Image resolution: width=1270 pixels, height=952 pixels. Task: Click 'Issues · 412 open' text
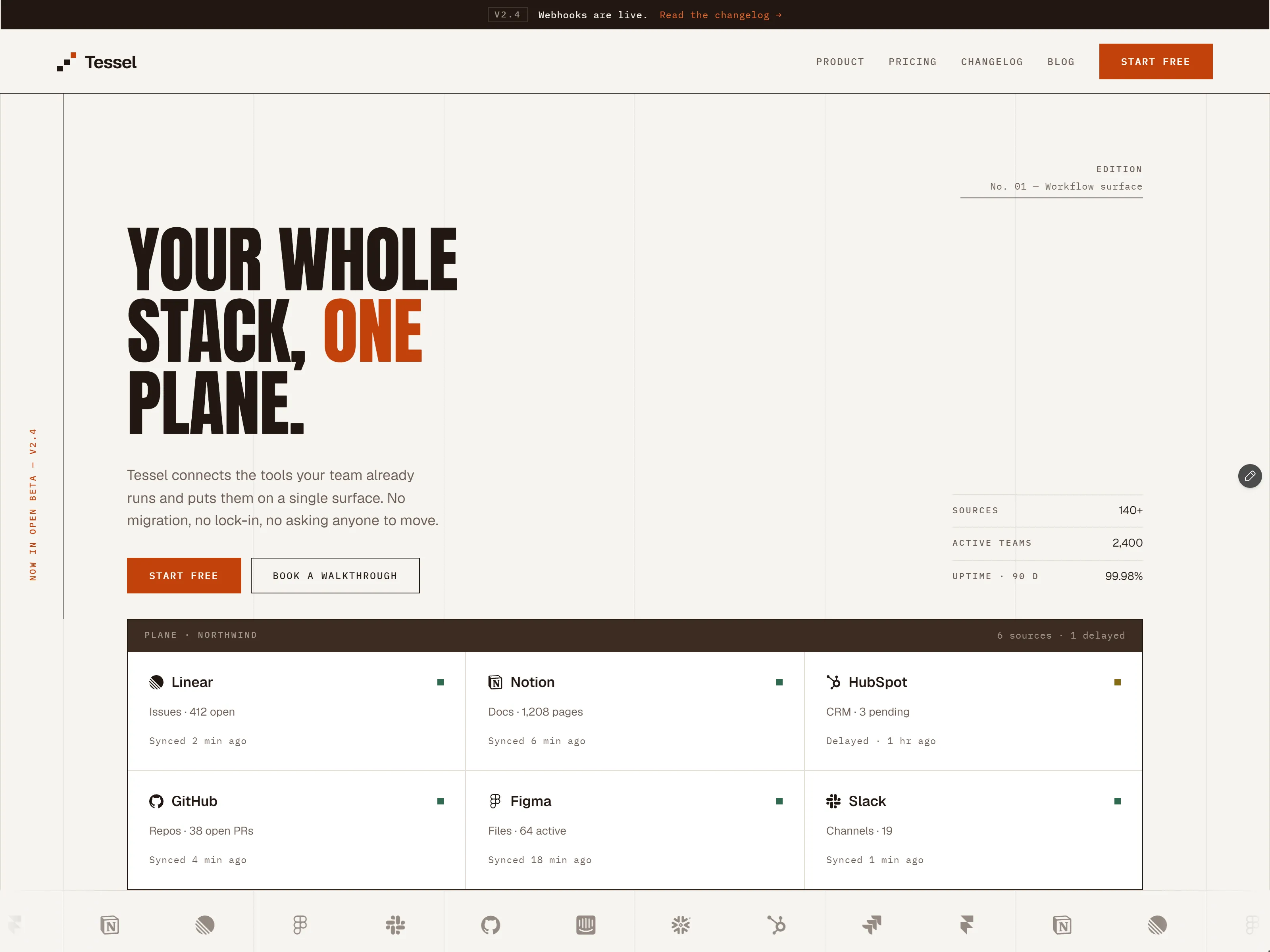192,712
